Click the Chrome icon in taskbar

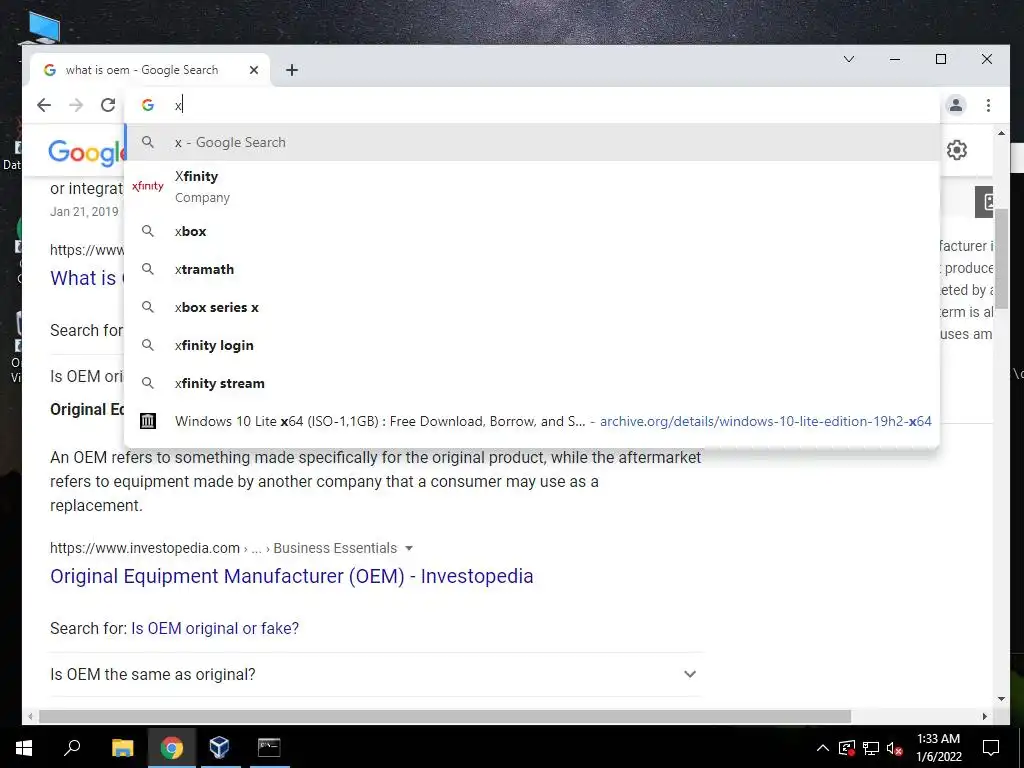pos(171,747)
